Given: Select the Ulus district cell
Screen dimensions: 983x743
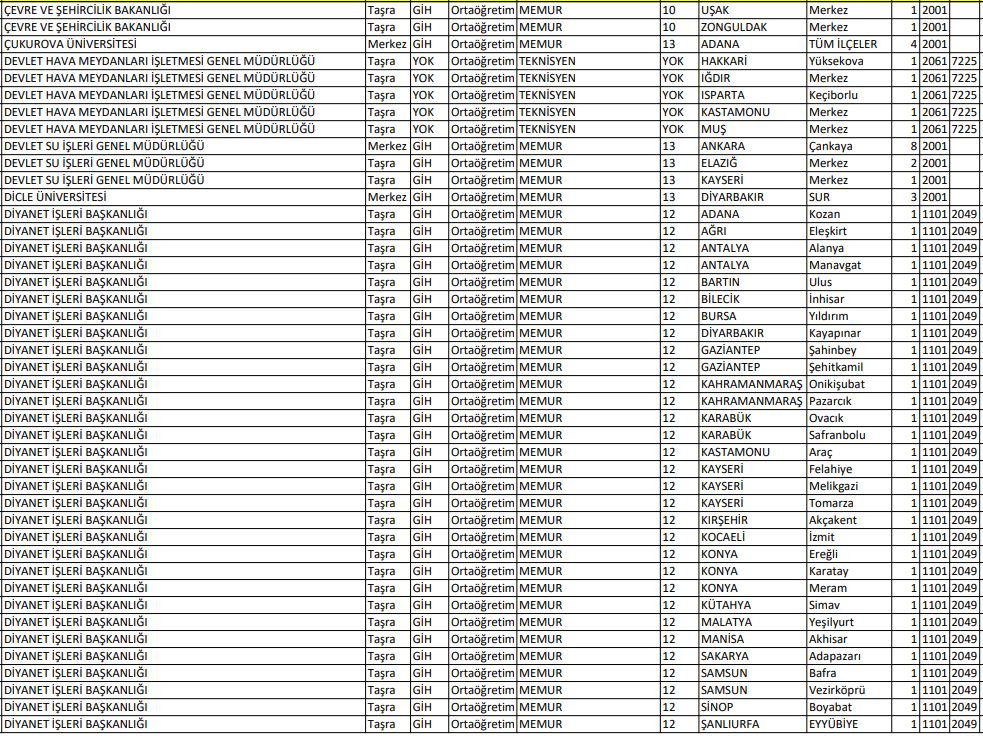Looking at the screenshot, I should click(x=849, y=282).
